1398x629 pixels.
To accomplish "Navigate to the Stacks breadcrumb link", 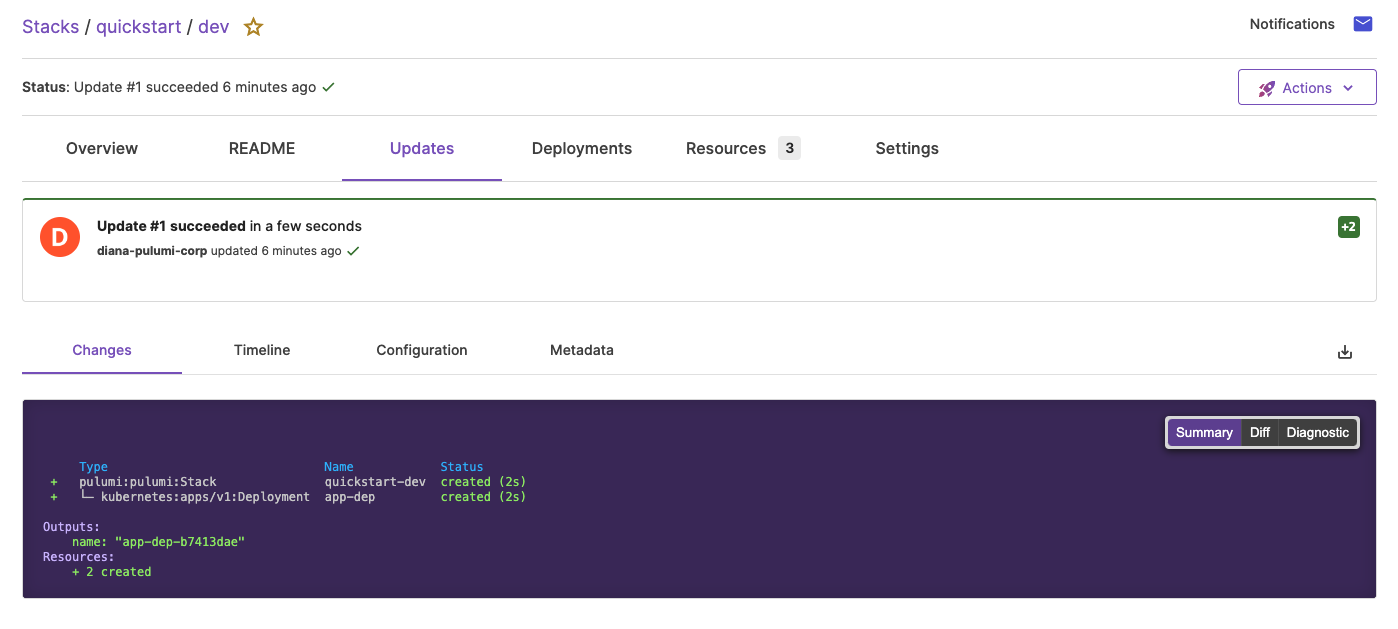I will click(x=50, y=27).
